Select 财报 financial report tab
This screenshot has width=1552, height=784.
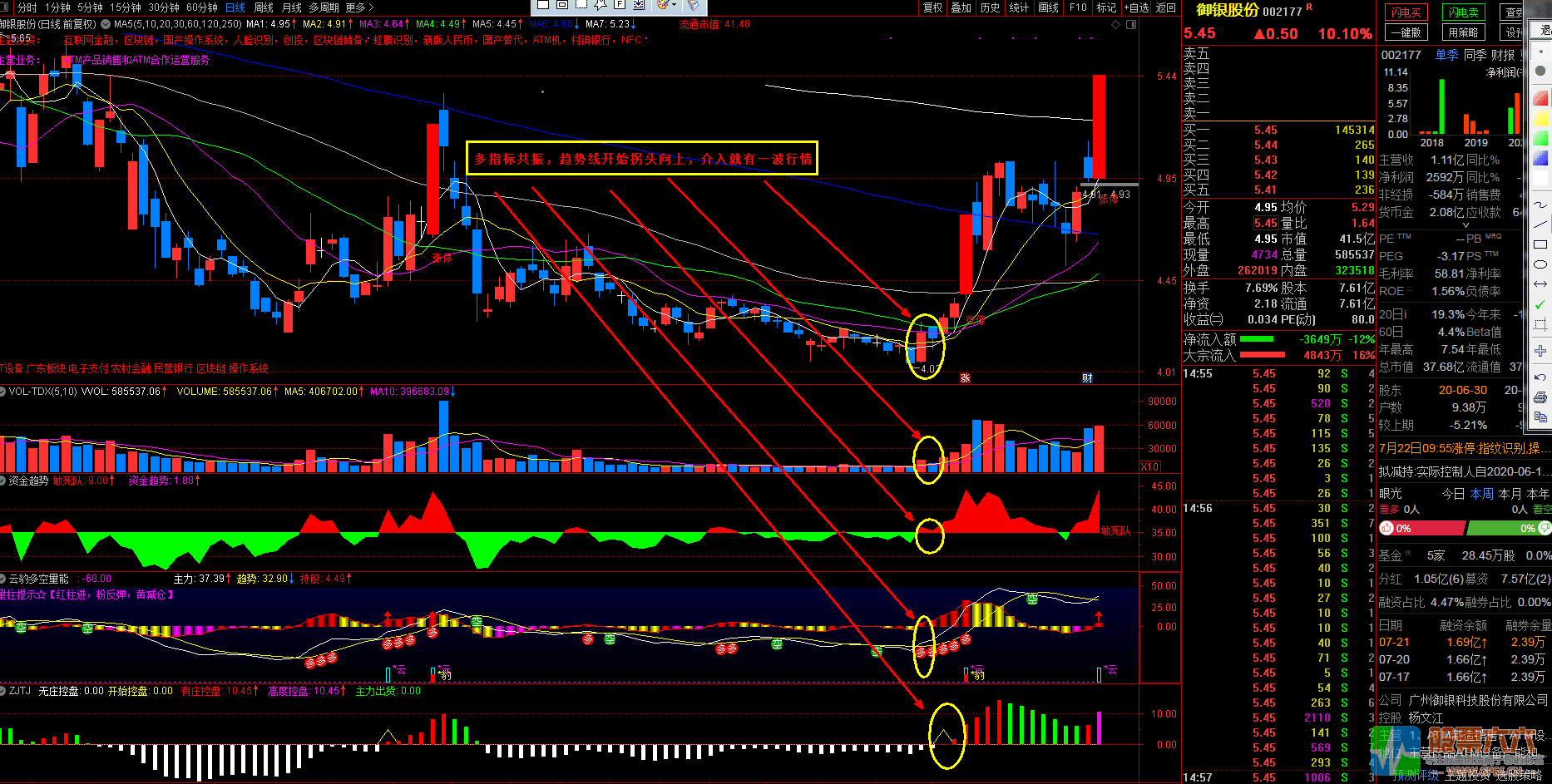point(1503,55)
